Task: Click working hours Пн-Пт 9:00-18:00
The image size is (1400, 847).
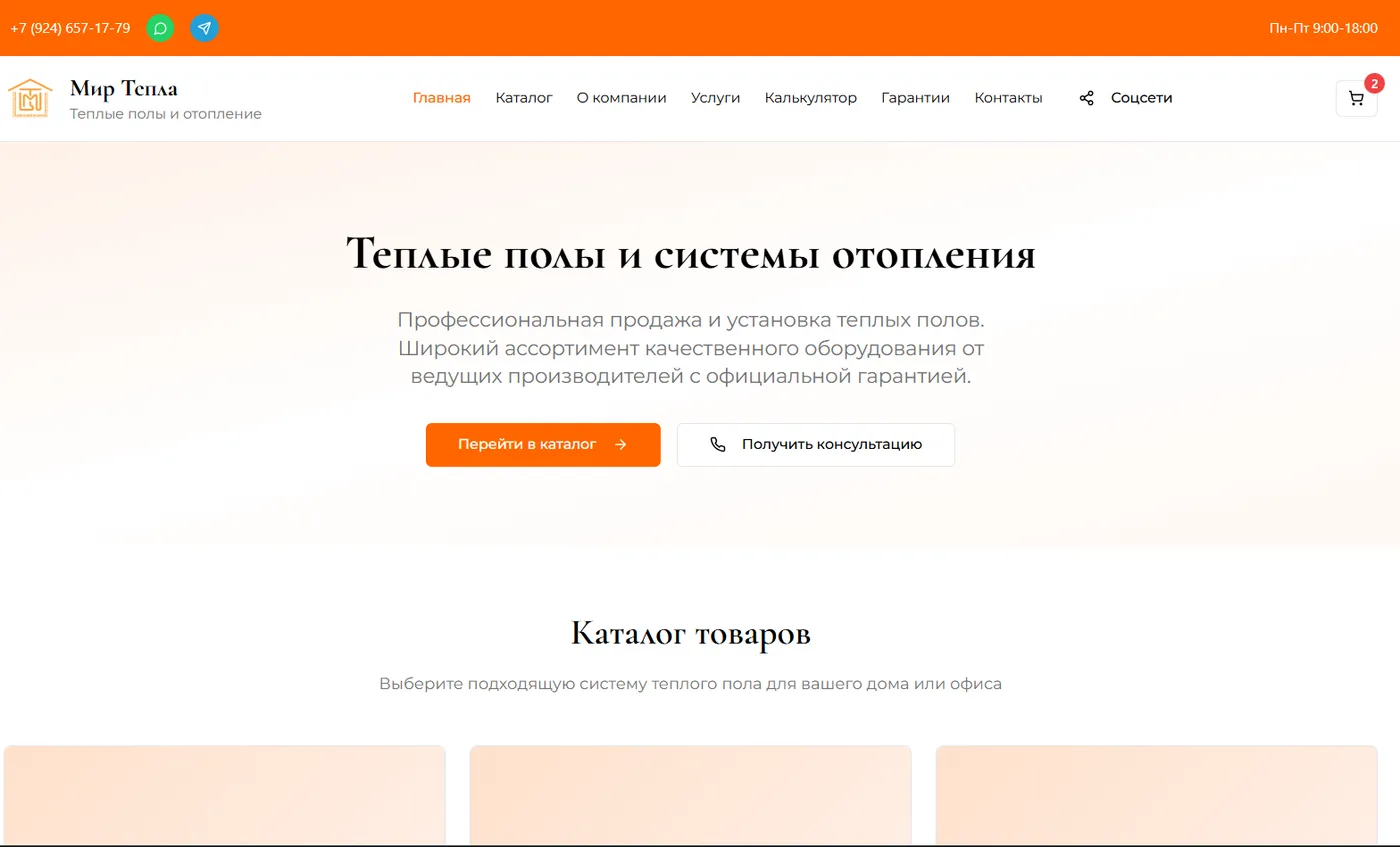Action: (x=1323, y=28)
